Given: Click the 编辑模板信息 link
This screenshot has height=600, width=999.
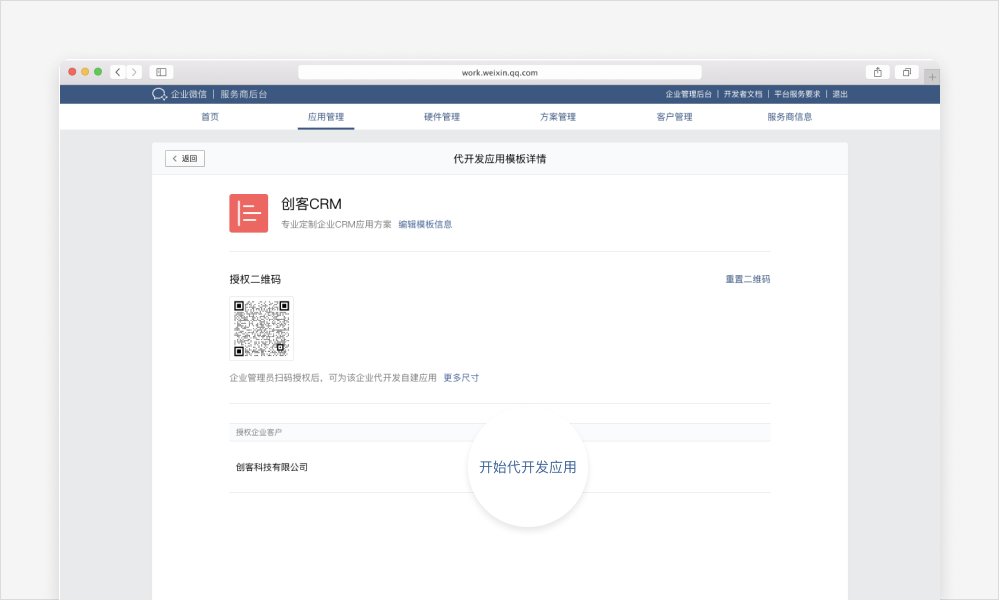Looking at the screenshot, I should [425, 224].
